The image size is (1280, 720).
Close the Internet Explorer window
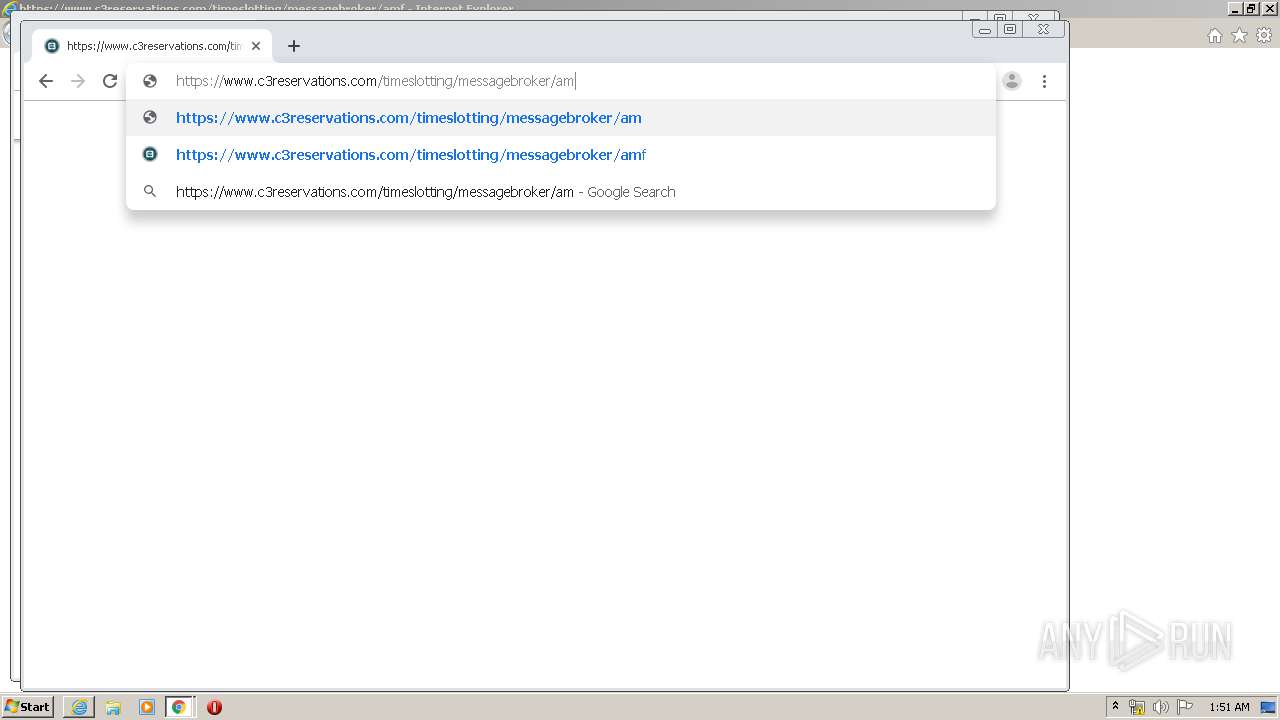[x=1268, y=8]
